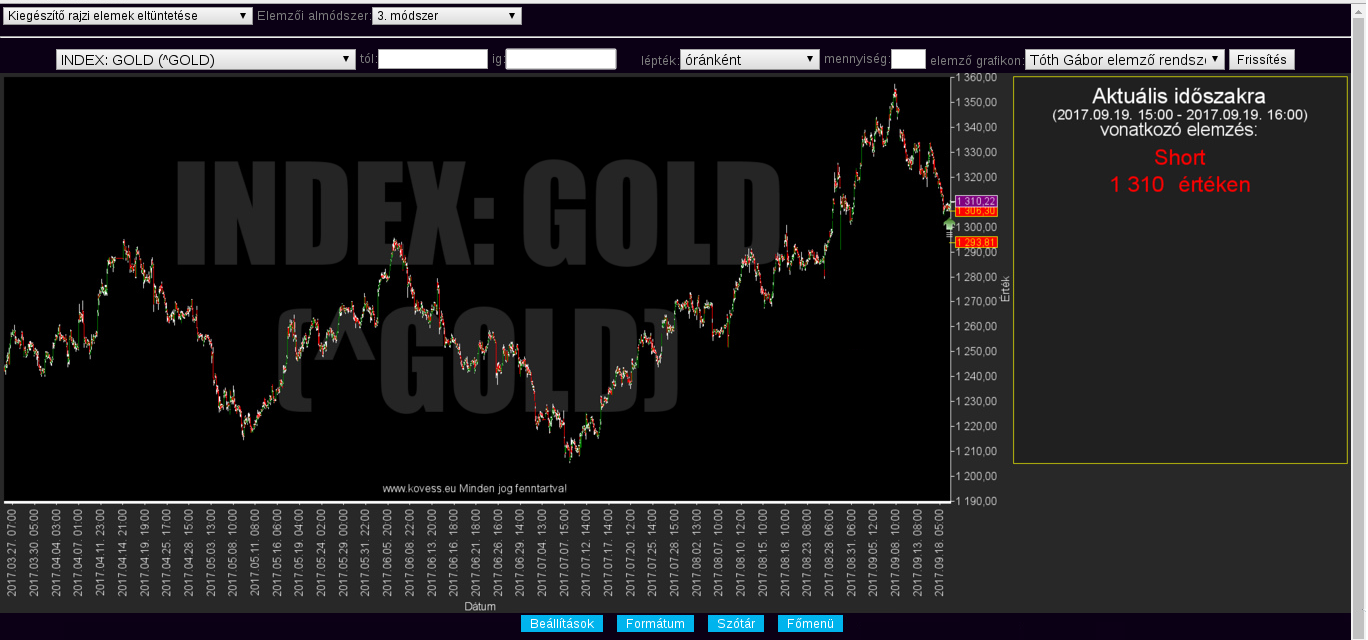Go to the Formátum menu item
1368x640 pixels.
[x=655, y=624]
